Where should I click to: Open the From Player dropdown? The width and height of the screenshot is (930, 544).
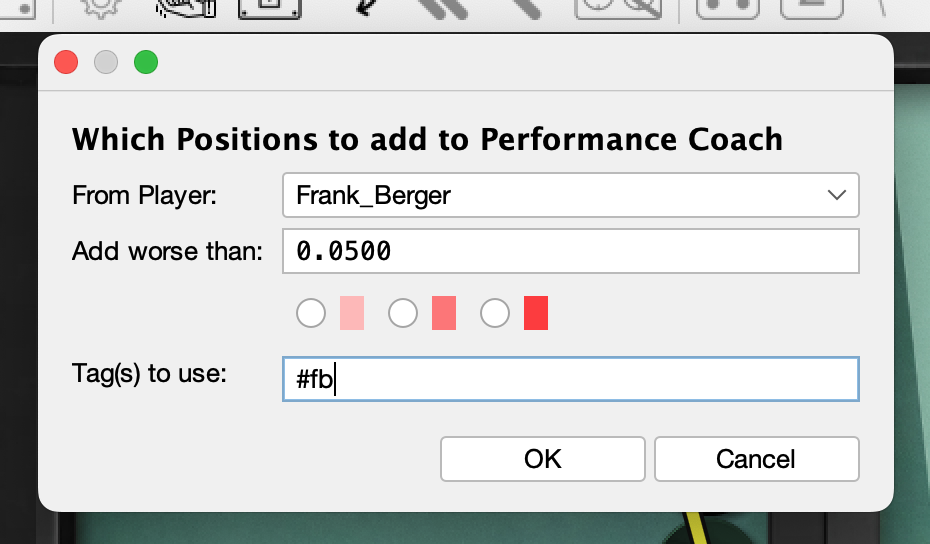[x=571, y=196]
